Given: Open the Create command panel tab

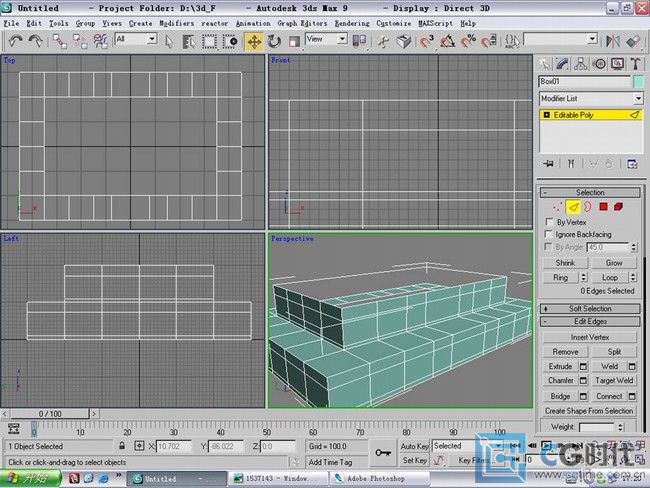Looking at the screenshot, I should 544,64.
